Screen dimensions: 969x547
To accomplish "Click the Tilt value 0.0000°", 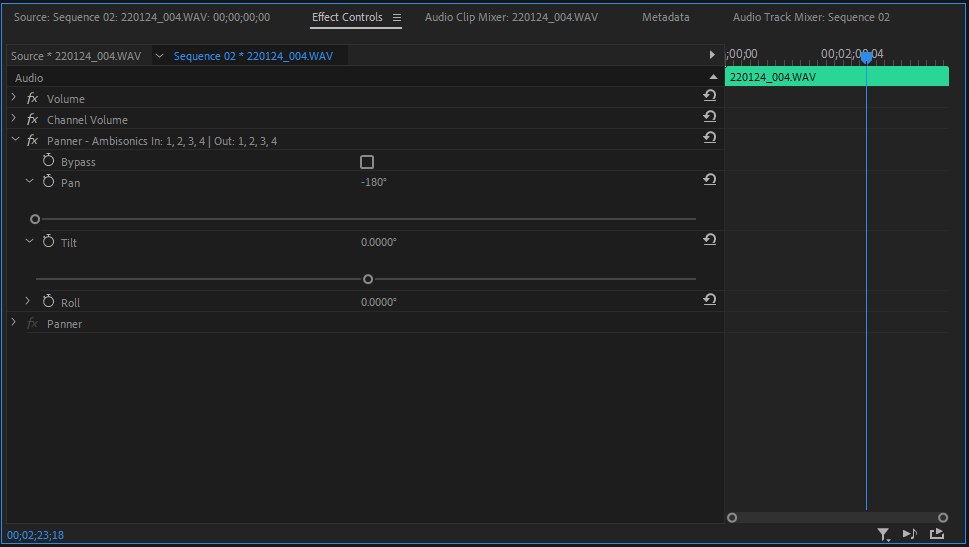I will click(x=378, y=242).
